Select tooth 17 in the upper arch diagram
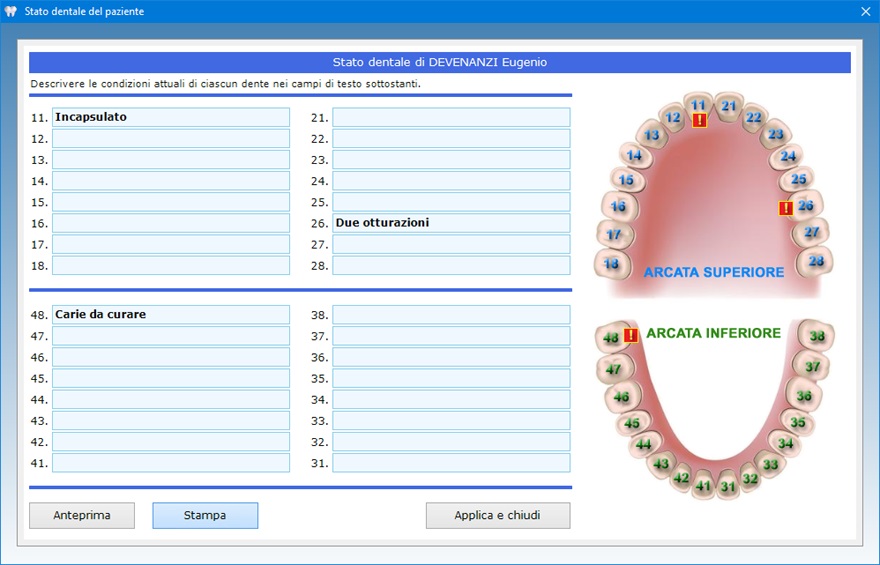The width and height of the screenshot is (880, 565). pyautogui.click(x=613, y=235)
